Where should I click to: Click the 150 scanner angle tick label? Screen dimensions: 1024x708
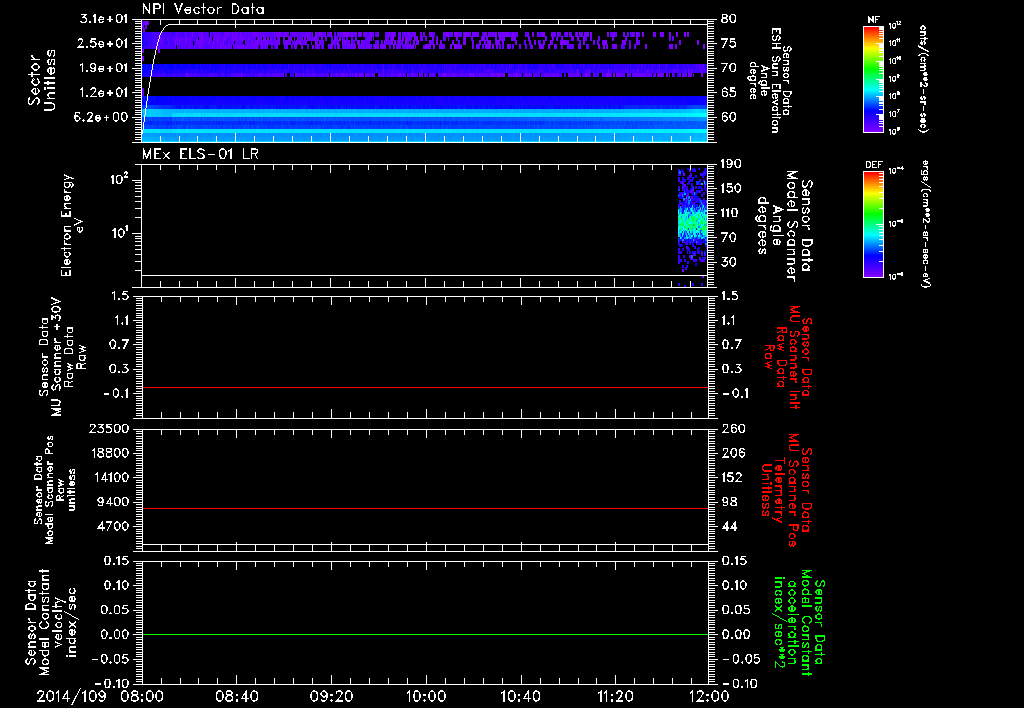[x=731, y=189]
